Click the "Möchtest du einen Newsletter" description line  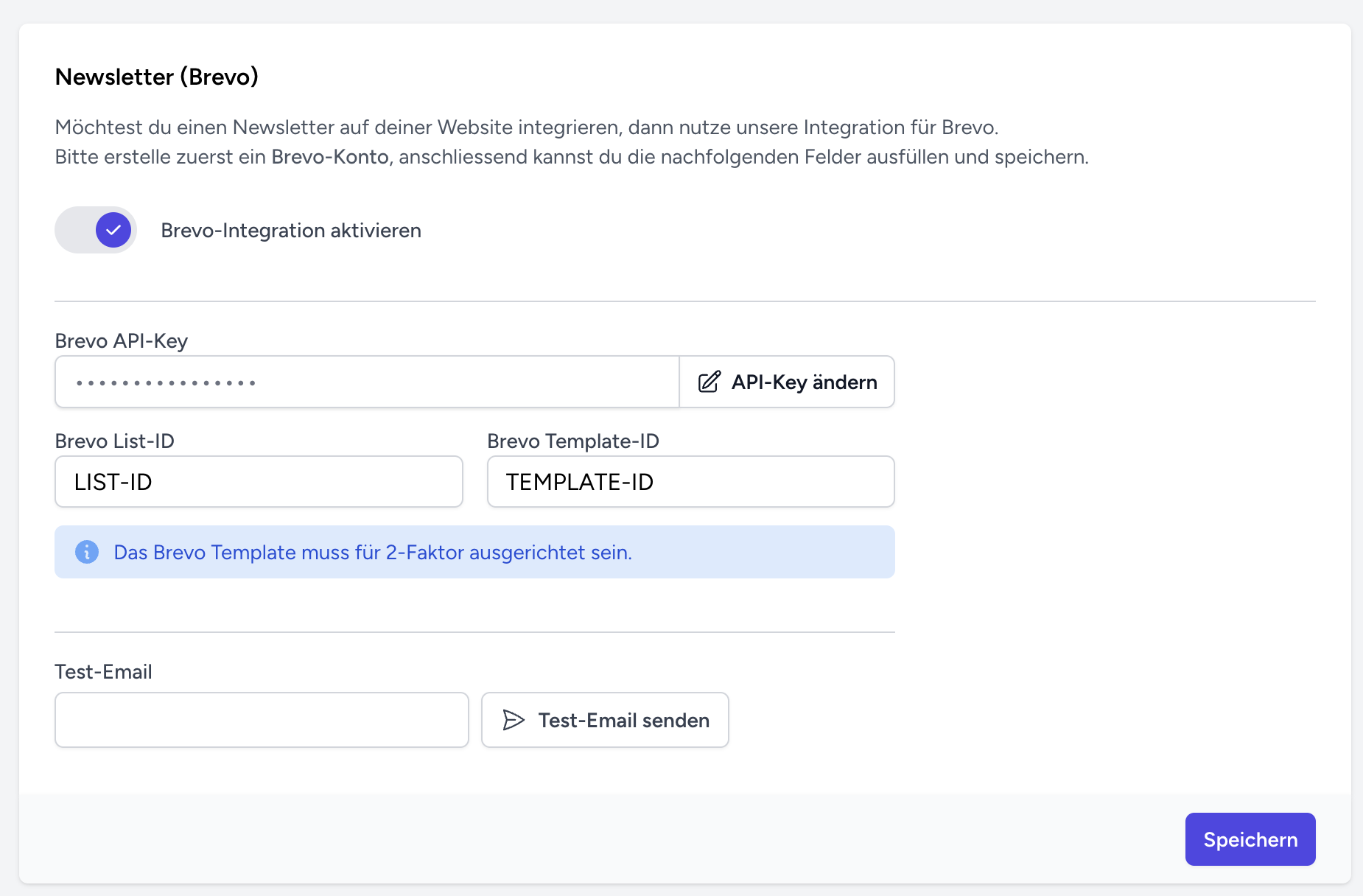526,127
